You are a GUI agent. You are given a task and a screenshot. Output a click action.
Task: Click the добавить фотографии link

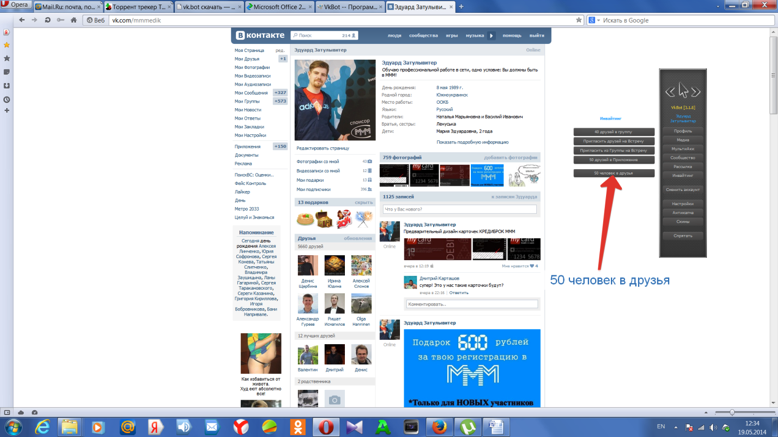click(511, 157)
